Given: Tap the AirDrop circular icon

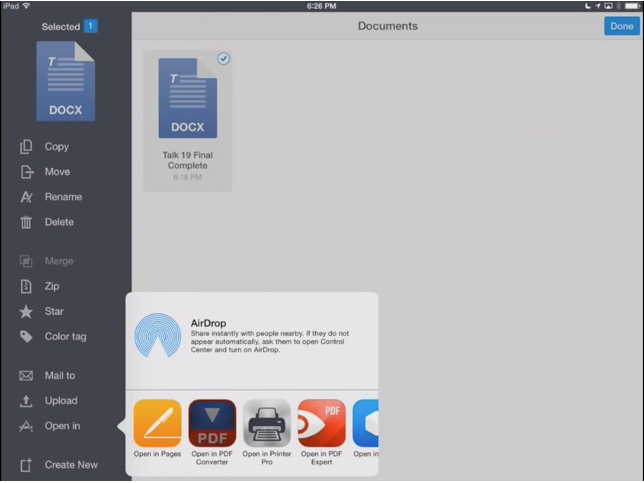Looking at the screenshot, I should [x=158, y=336].
